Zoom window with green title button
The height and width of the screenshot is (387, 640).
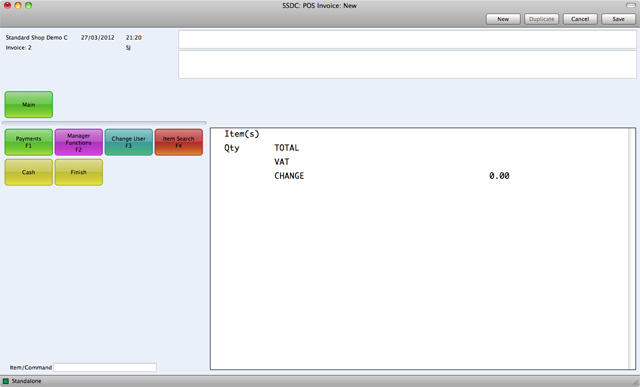(28, 5)
